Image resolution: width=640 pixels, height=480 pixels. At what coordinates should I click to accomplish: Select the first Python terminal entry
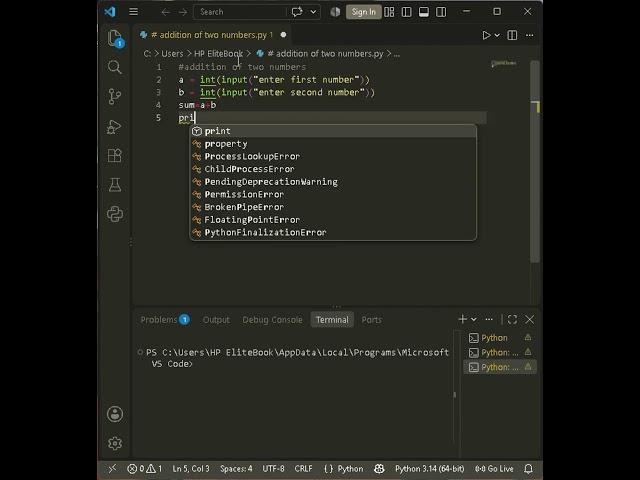pyautogui.click(x=500, y=338)
